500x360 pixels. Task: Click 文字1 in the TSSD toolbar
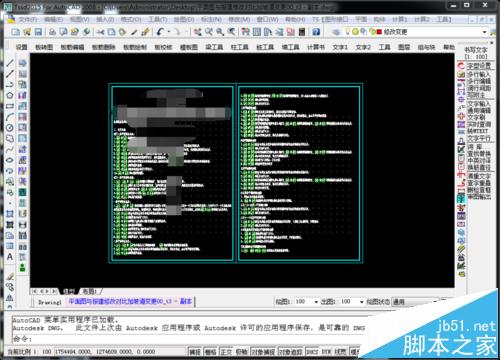(x=340, y=47)
